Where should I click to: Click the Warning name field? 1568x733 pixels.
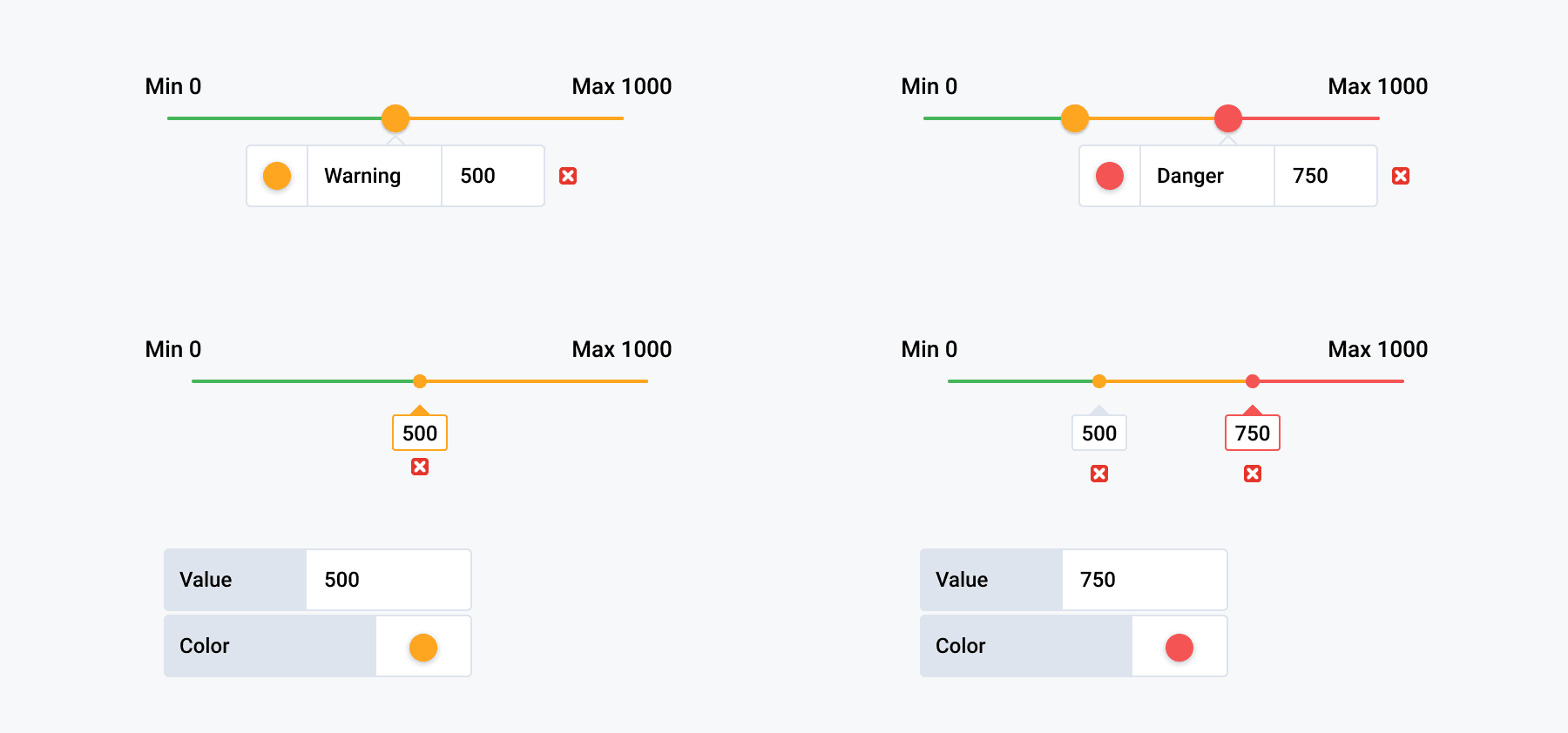coord(375,176)
